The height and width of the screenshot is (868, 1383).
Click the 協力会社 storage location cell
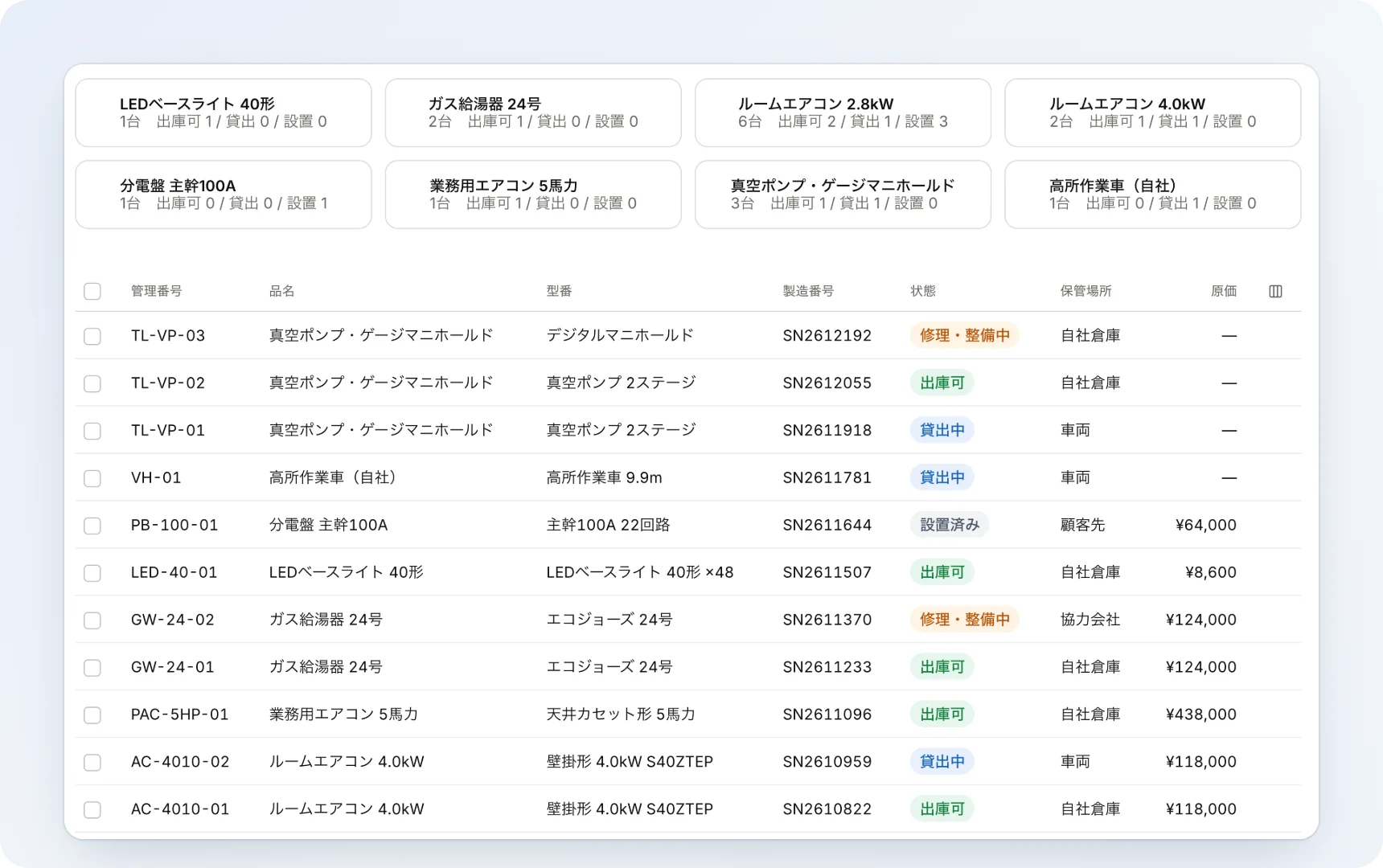1090,620
